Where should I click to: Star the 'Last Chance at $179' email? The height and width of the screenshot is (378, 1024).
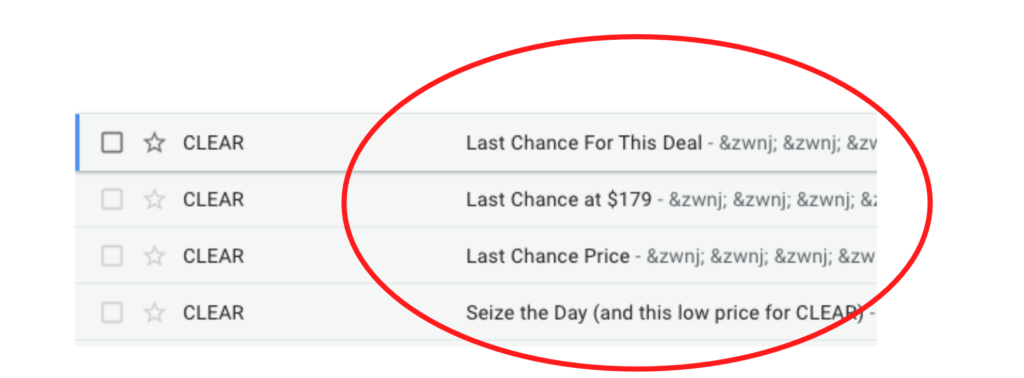pos(154,199)
